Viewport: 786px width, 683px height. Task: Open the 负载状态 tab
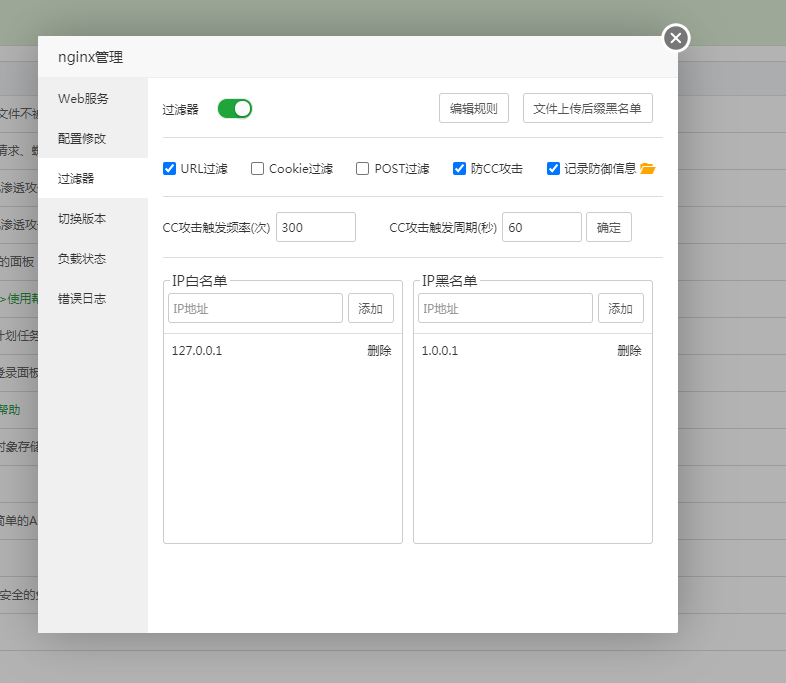pyautogui.click(x=93, y=259)
